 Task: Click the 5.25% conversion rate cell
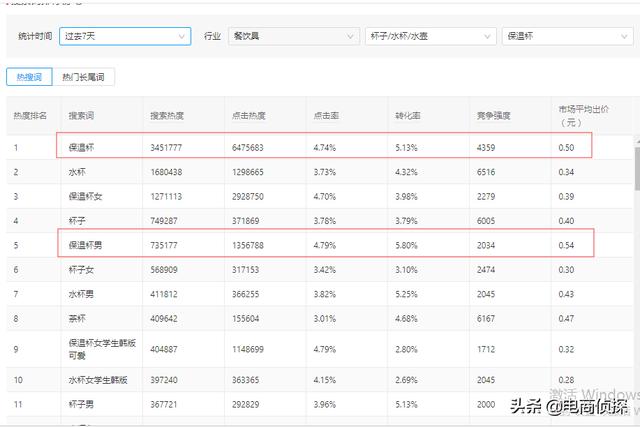point(406,294)
